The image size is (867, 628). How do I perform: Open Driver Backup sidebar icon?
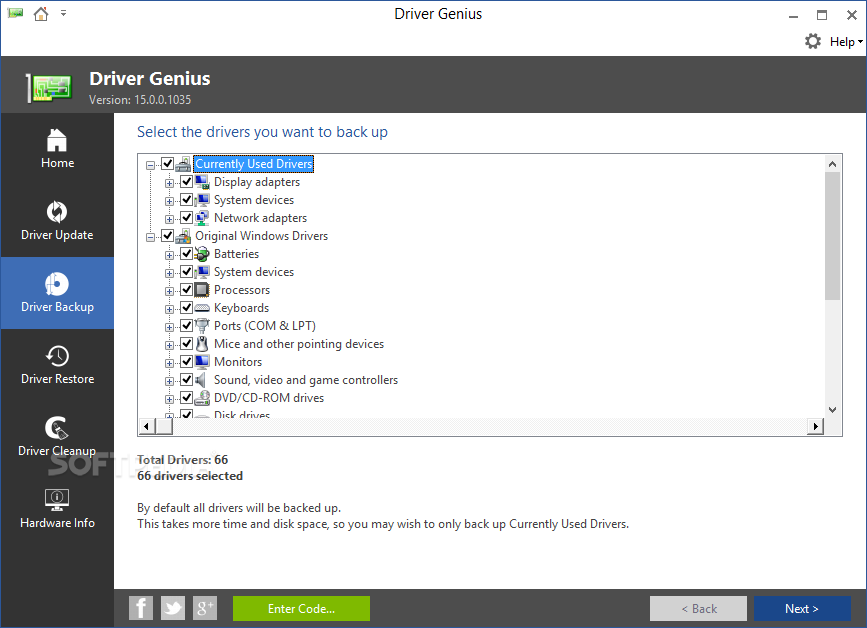pos(57,284)
